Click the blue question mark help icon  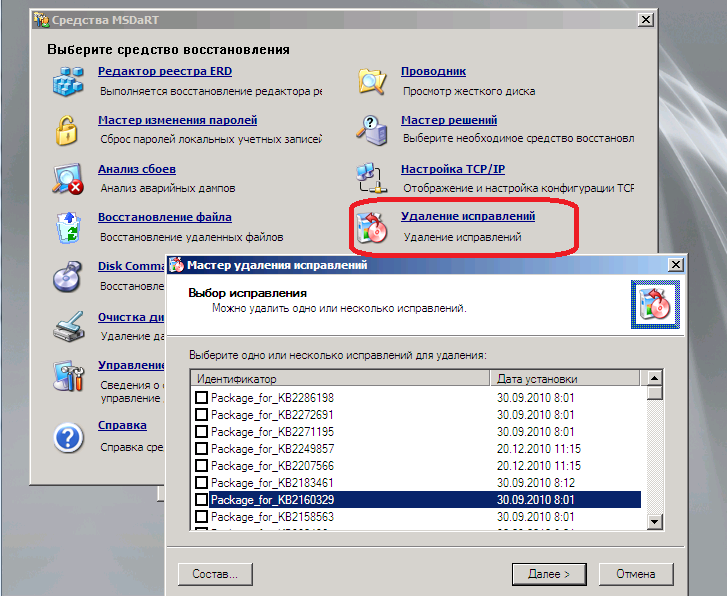click(x=68, y=437)
